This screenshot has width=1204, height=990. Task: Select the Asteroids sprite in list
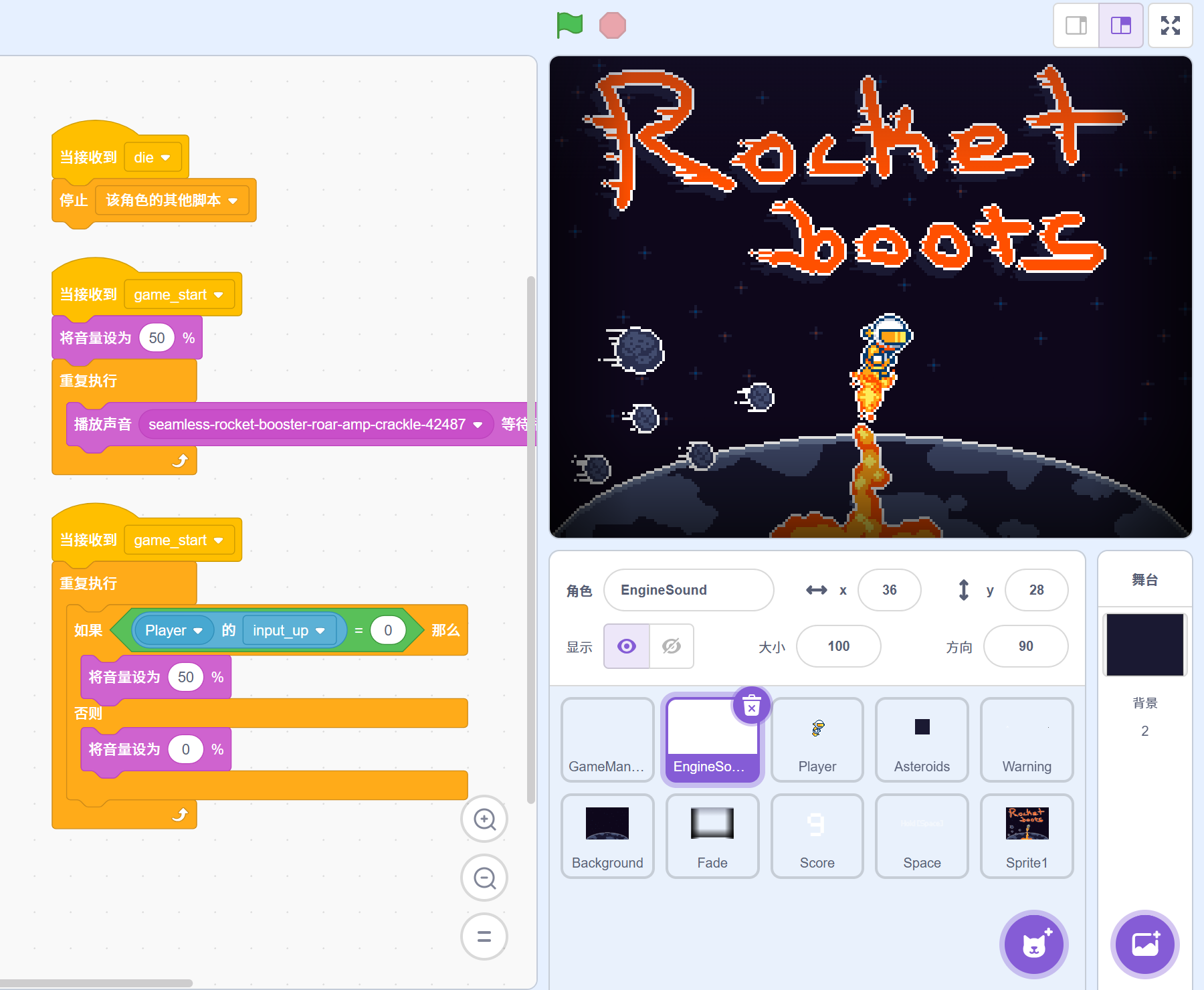click(922, 739)
